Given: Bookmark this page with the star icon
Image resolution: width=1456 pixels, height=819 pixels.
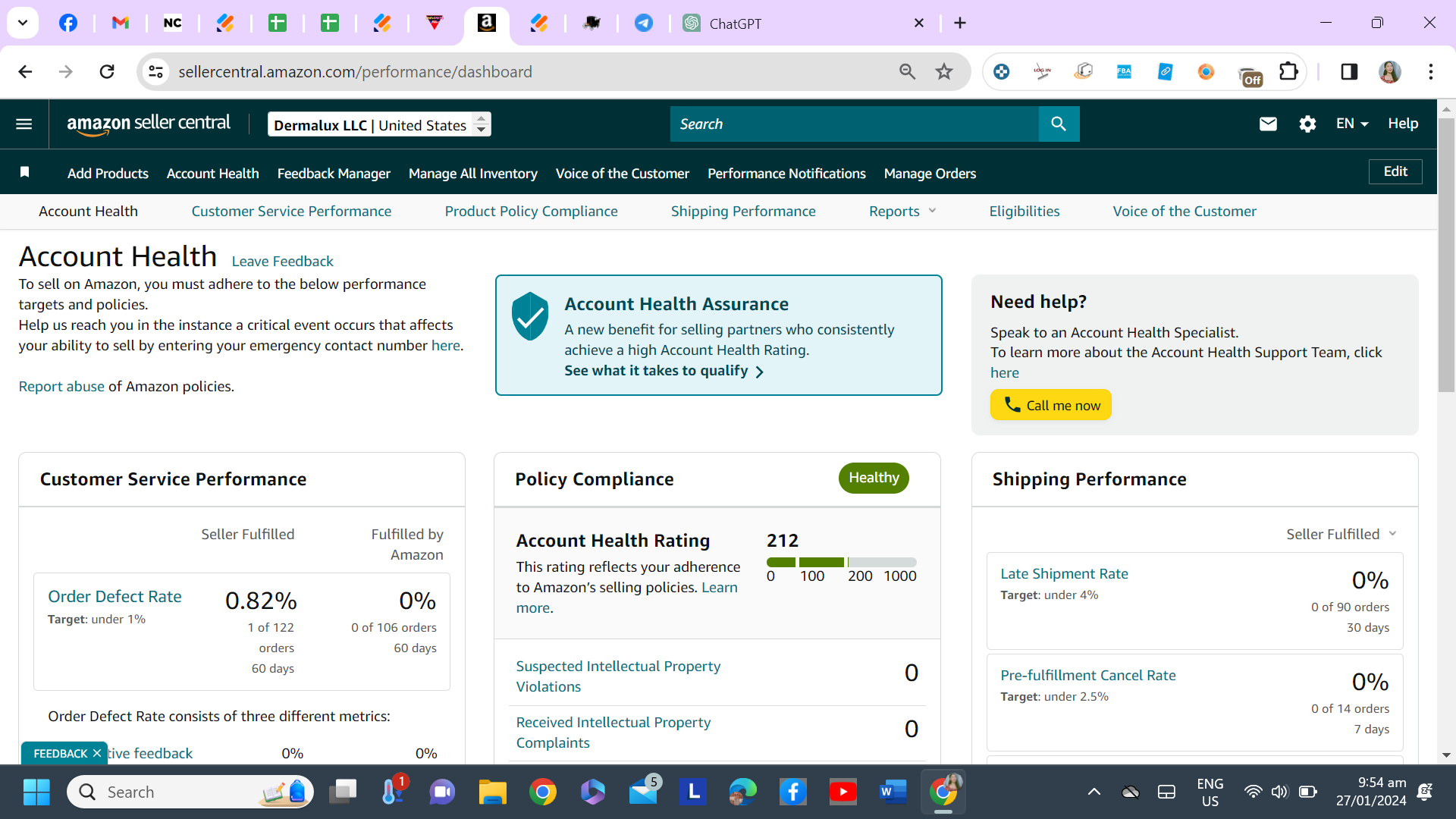Looking at the screenshot, I should [943, 71].
